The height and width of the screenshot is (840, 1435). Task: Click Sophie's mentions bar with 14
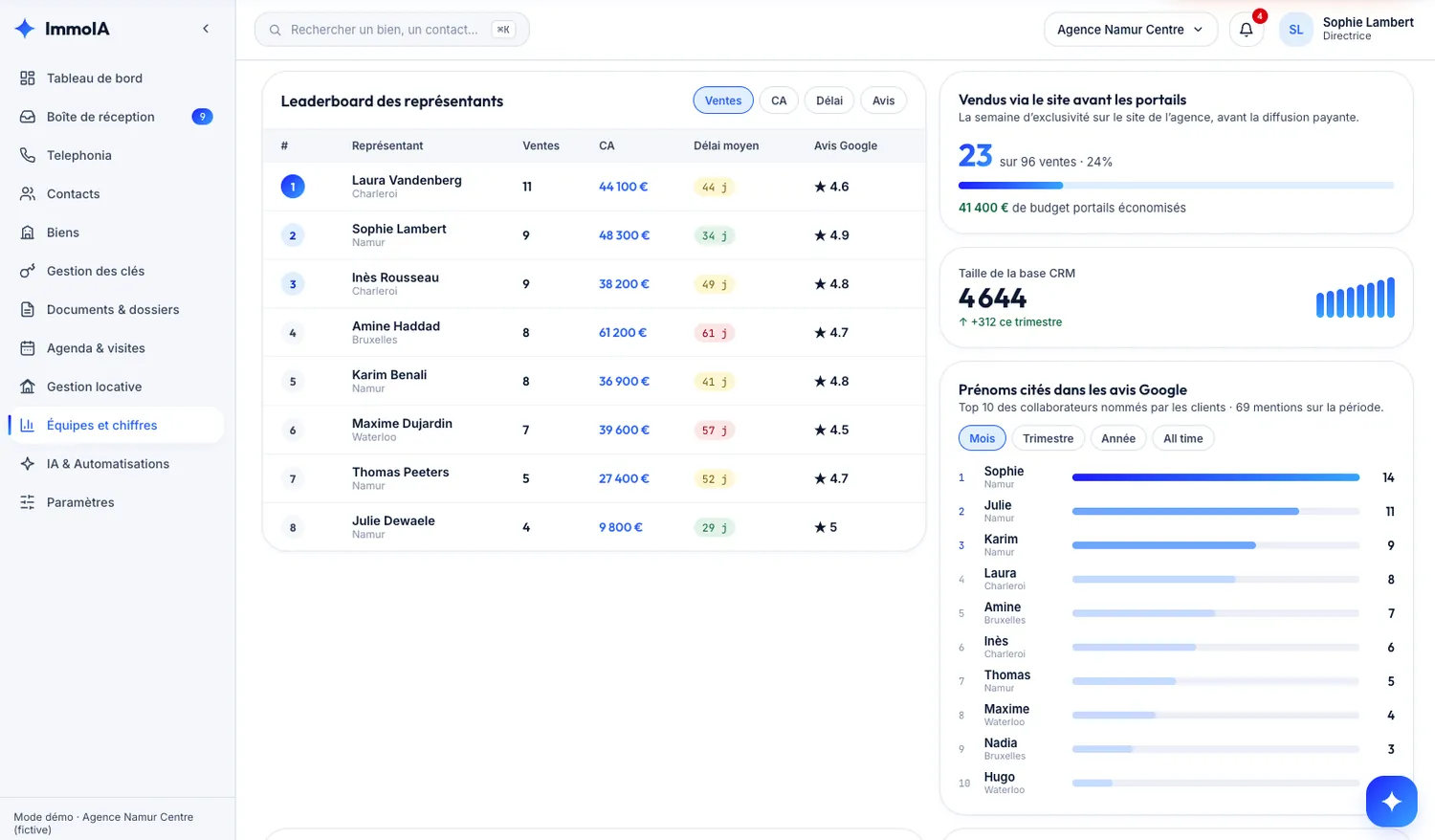click(1215, 477)
